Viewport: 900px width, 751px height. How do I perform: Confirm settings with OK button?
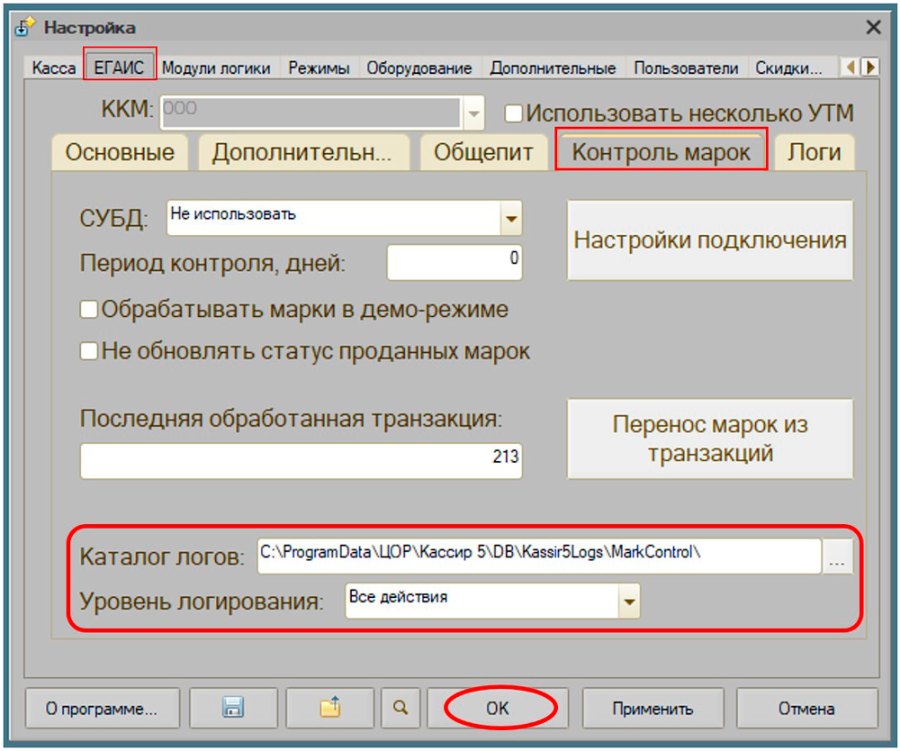coord(498,708)
